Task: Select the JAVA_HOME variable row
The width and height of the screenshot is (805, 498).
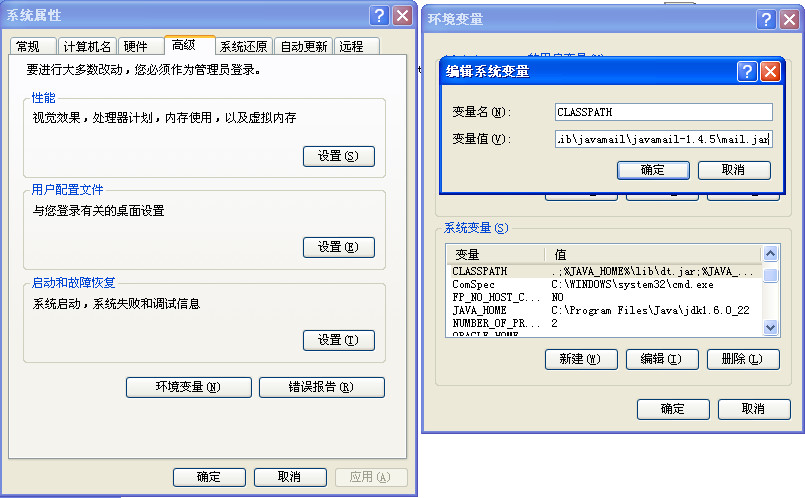Action: pos(604,310)
